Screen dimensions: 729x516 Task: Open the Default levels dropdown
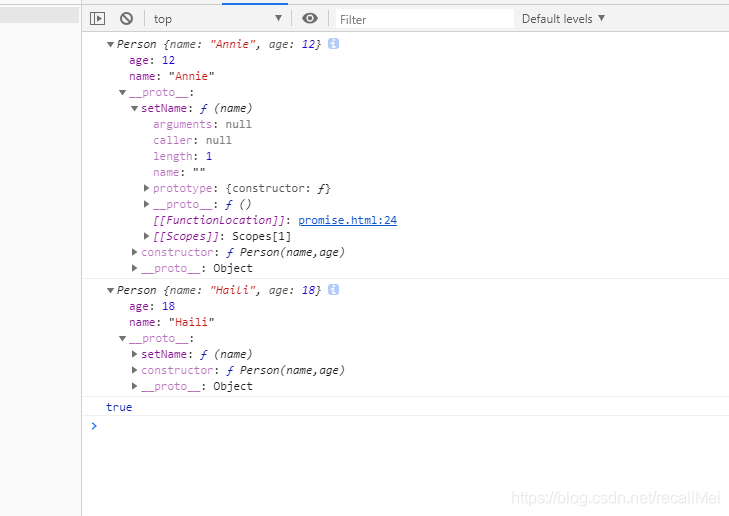[x=563, y=19]
